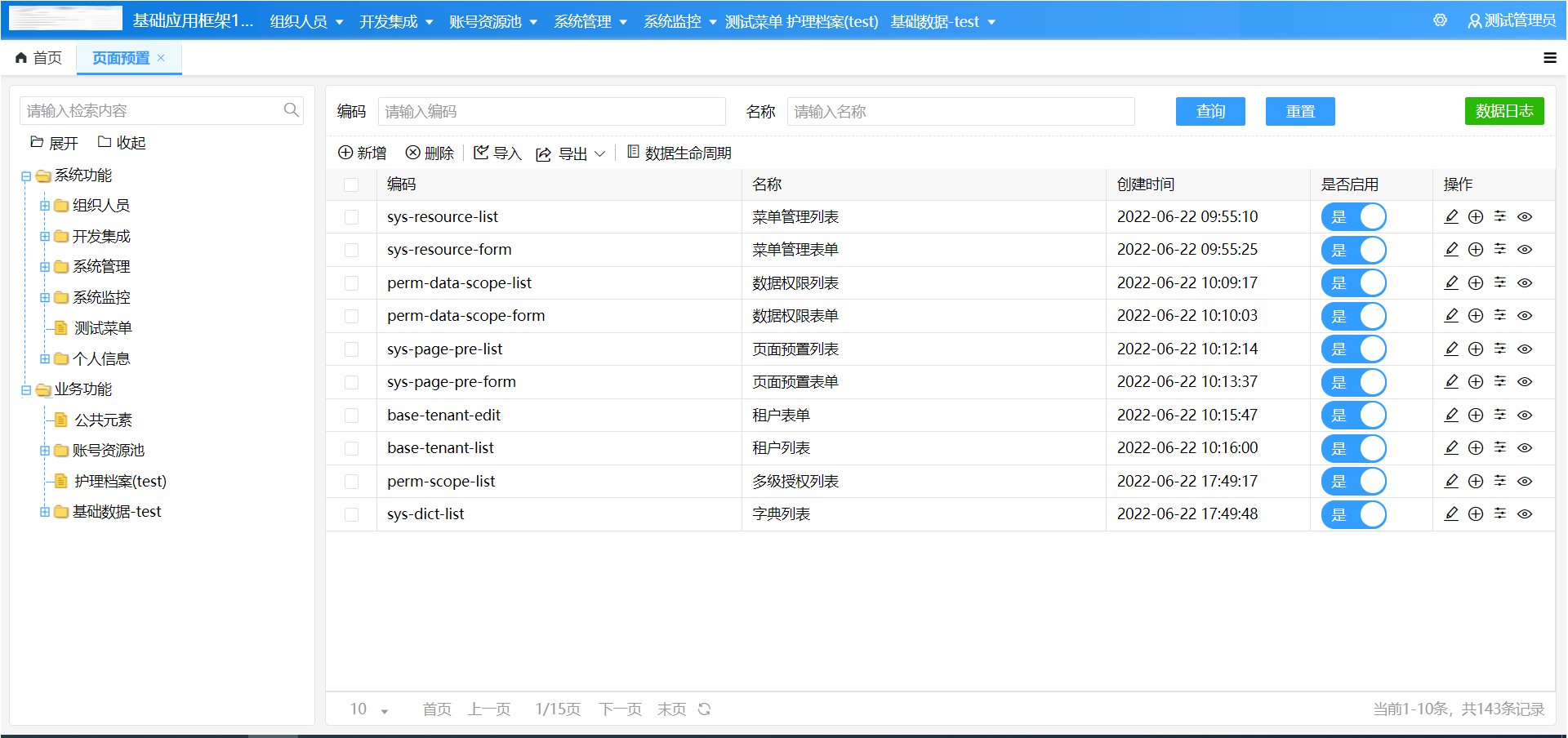Open the 导出 export dropdown arrow

tap(599, 153)
